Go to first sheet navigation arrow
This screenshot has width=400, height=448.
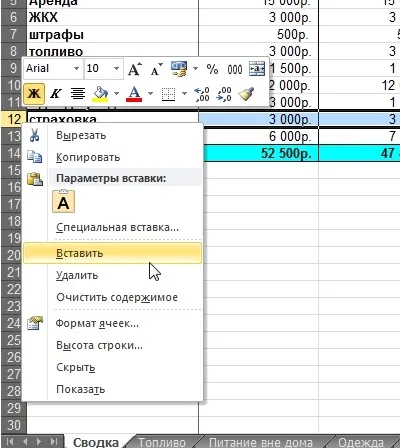tap(10, 442)
